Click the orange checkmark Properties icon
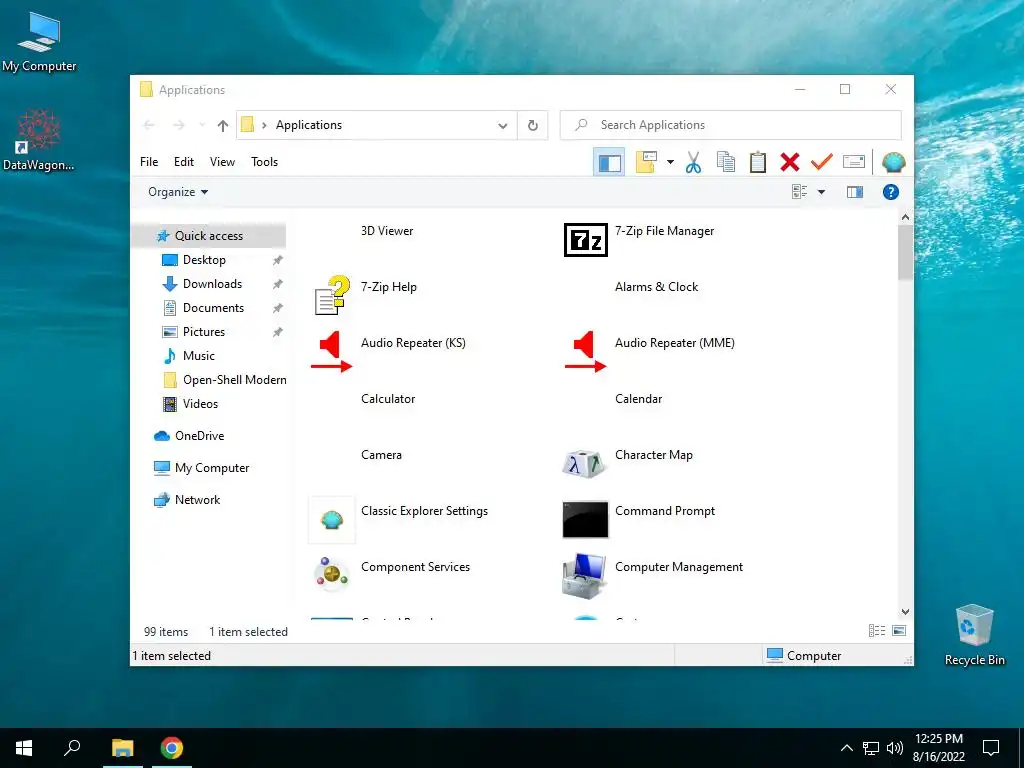This screenshot has width=1024, height=768. [822, 162]
